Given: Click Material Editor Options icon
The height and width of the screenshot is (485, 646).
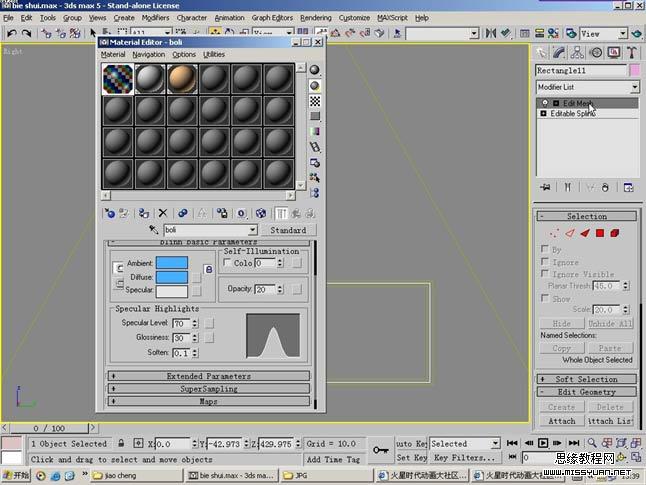Looking at the screenshot, I should pyautogui.click(x=315, y=163).
